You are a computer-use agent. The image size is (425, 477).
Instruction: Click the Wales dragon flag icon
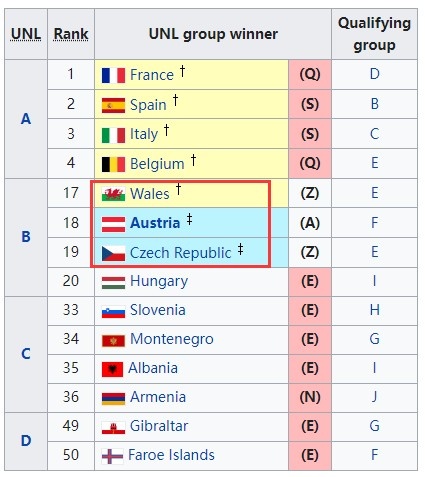pos(113,194)
